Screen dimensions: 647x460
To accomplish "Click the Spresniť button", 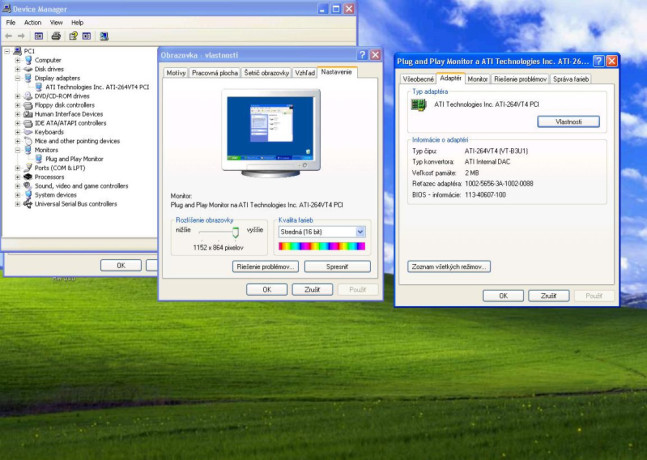I will (x=337, y=267).
